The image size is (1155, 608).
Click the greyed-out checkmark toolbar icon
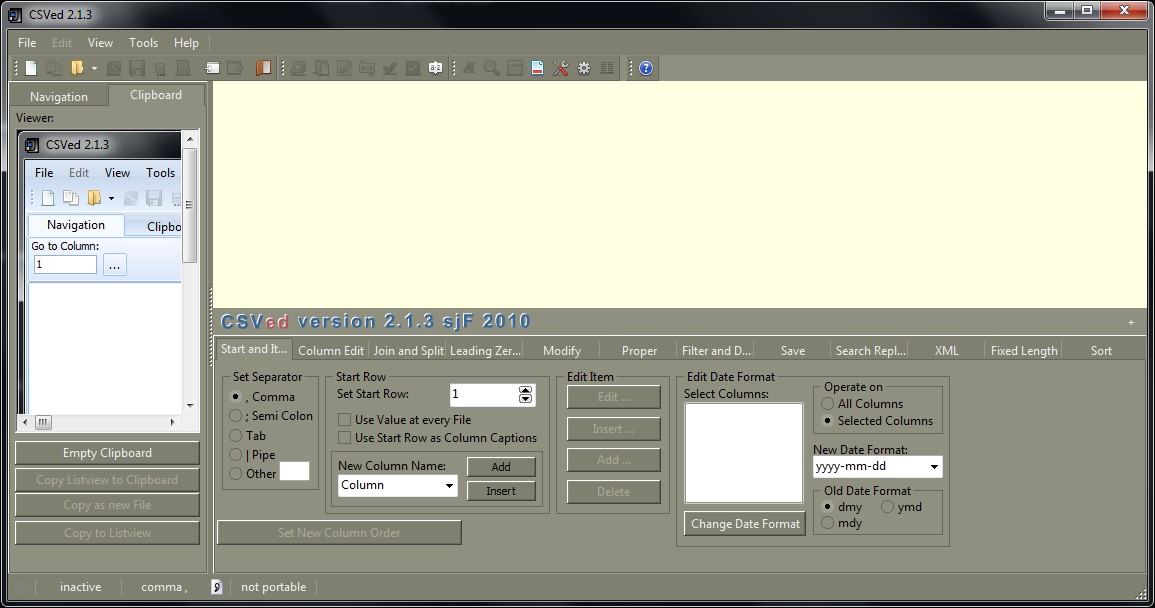coord(390,69)
